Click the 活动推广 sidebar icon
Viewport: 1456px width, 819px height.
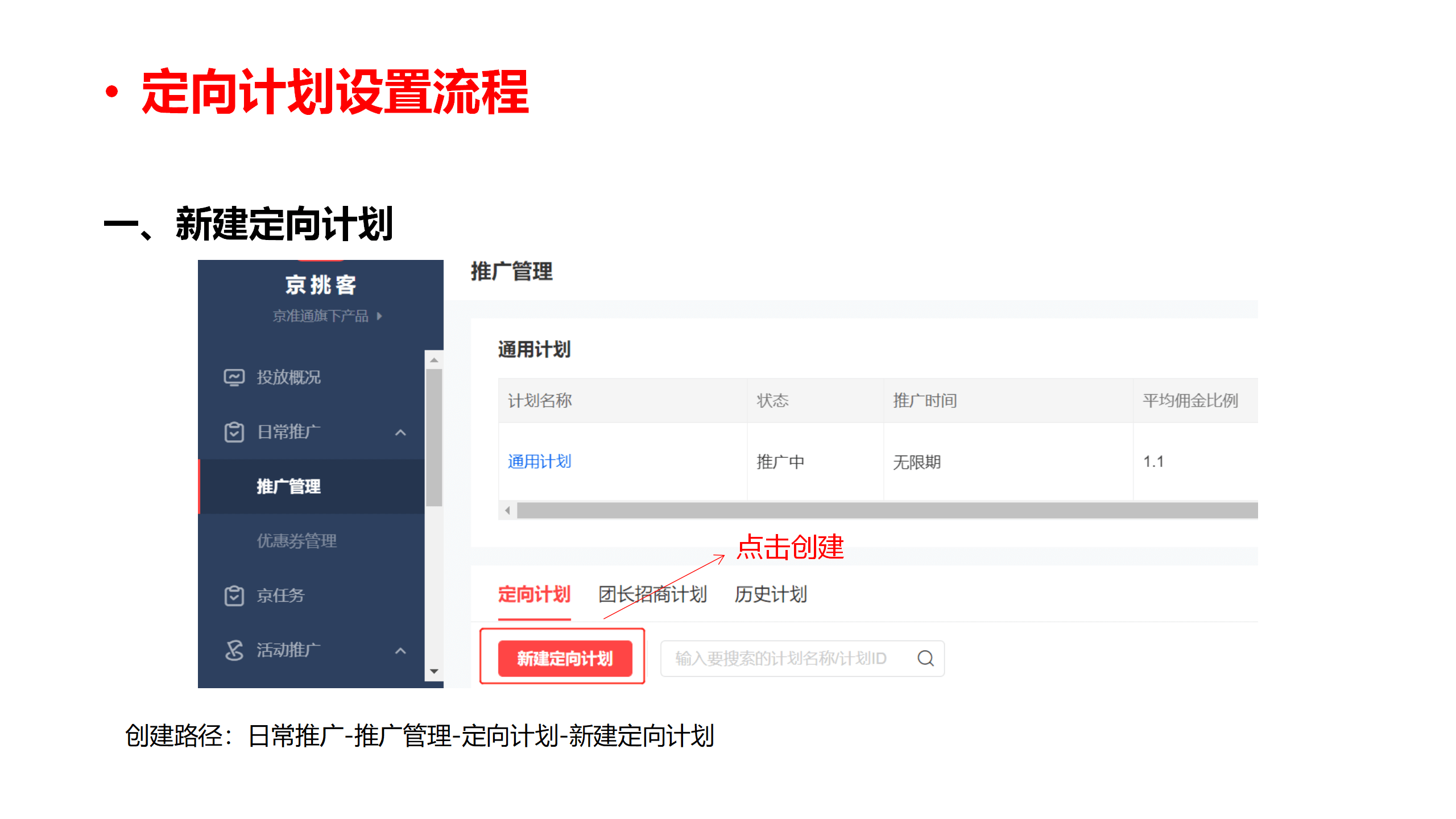point(234,650)
